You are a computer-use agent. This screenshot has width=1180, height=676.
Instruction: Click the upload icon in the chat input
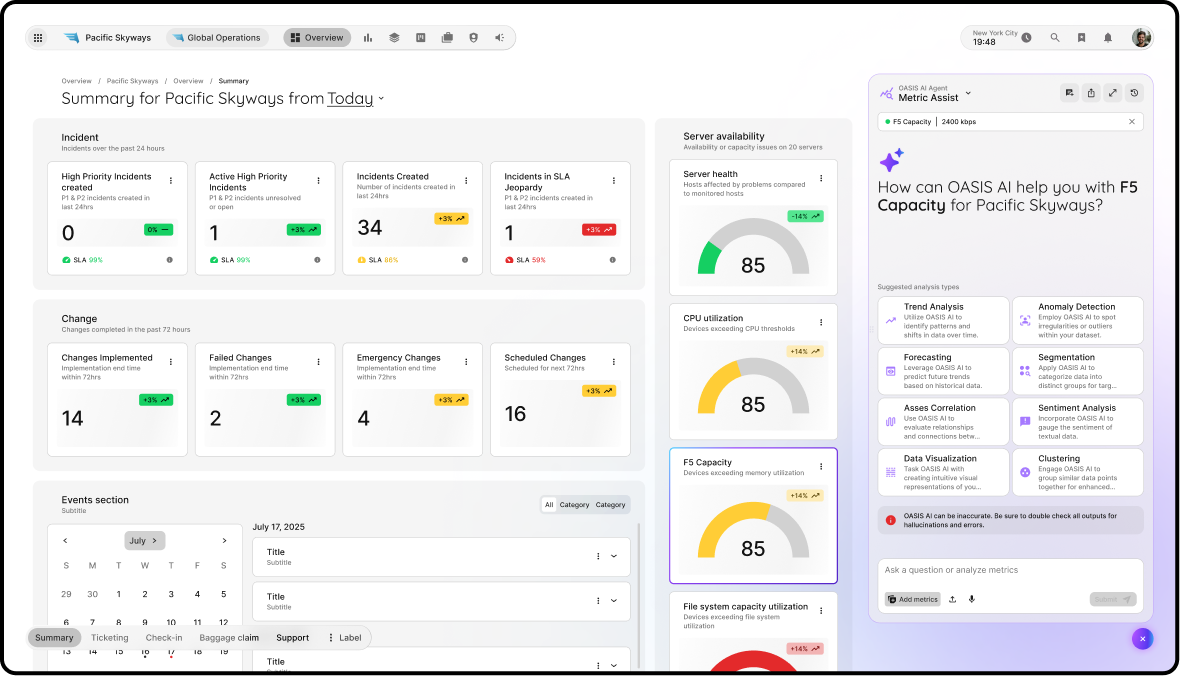click(x=953, y=599)
